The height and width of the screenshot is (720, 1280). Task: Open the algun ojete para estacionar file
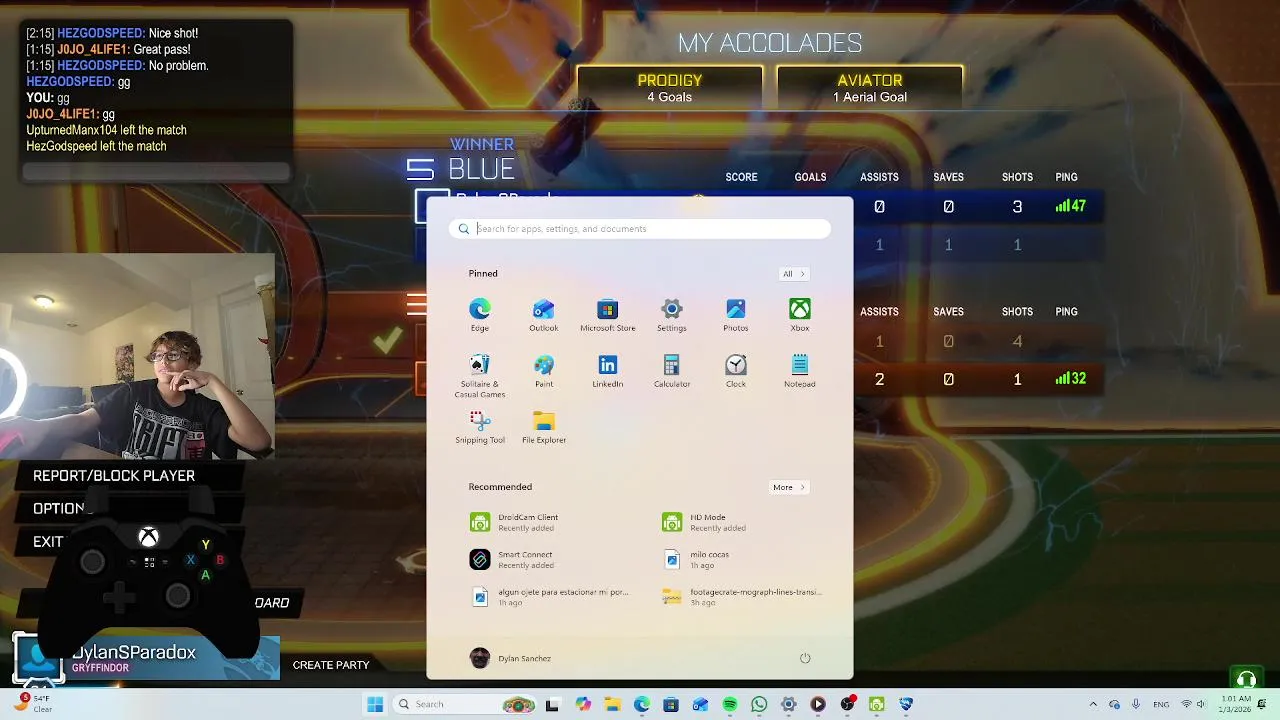[x=550, y=596]
